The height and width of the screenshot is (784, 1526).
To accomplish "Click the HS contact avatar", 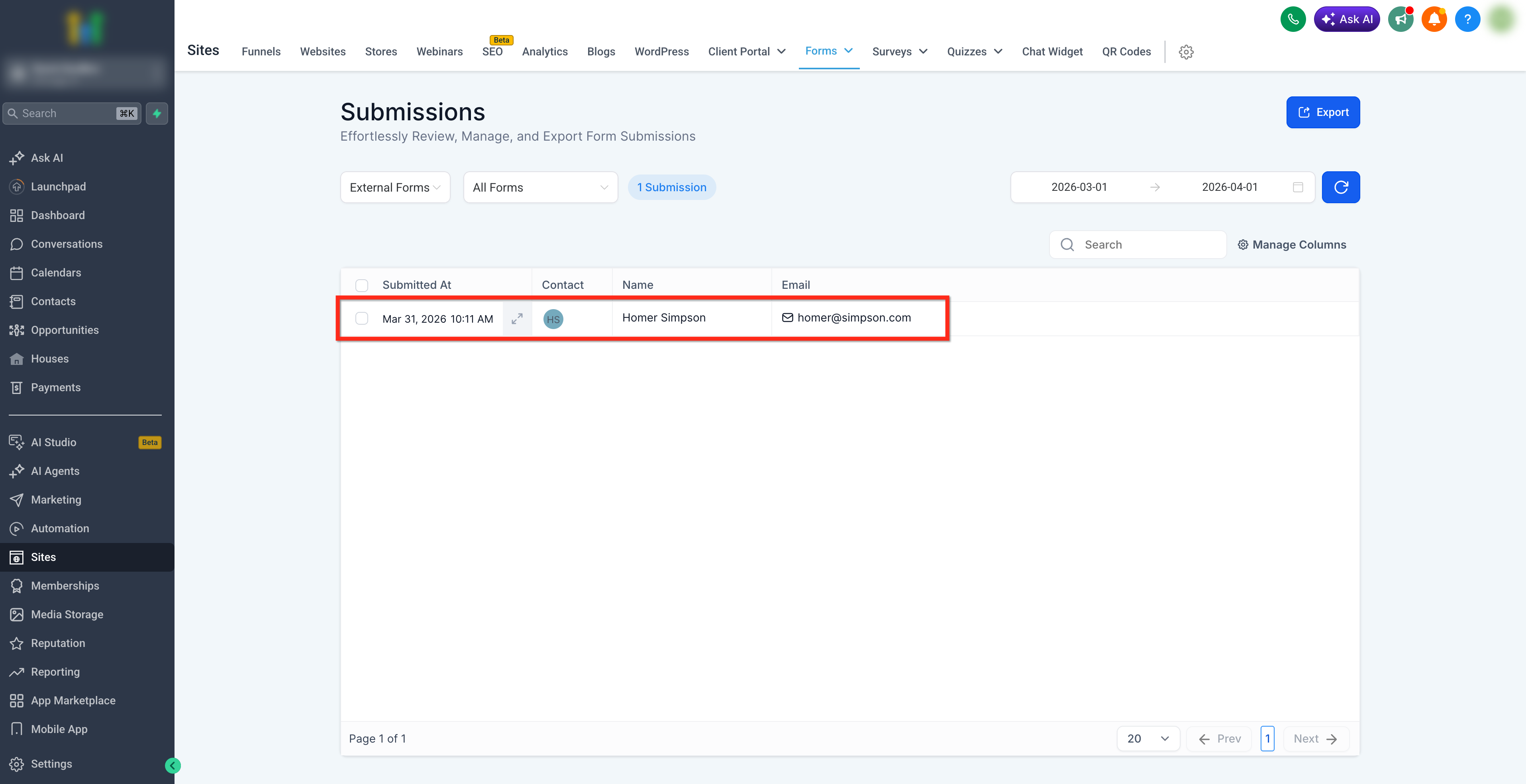I will click(x=553, y=319).
